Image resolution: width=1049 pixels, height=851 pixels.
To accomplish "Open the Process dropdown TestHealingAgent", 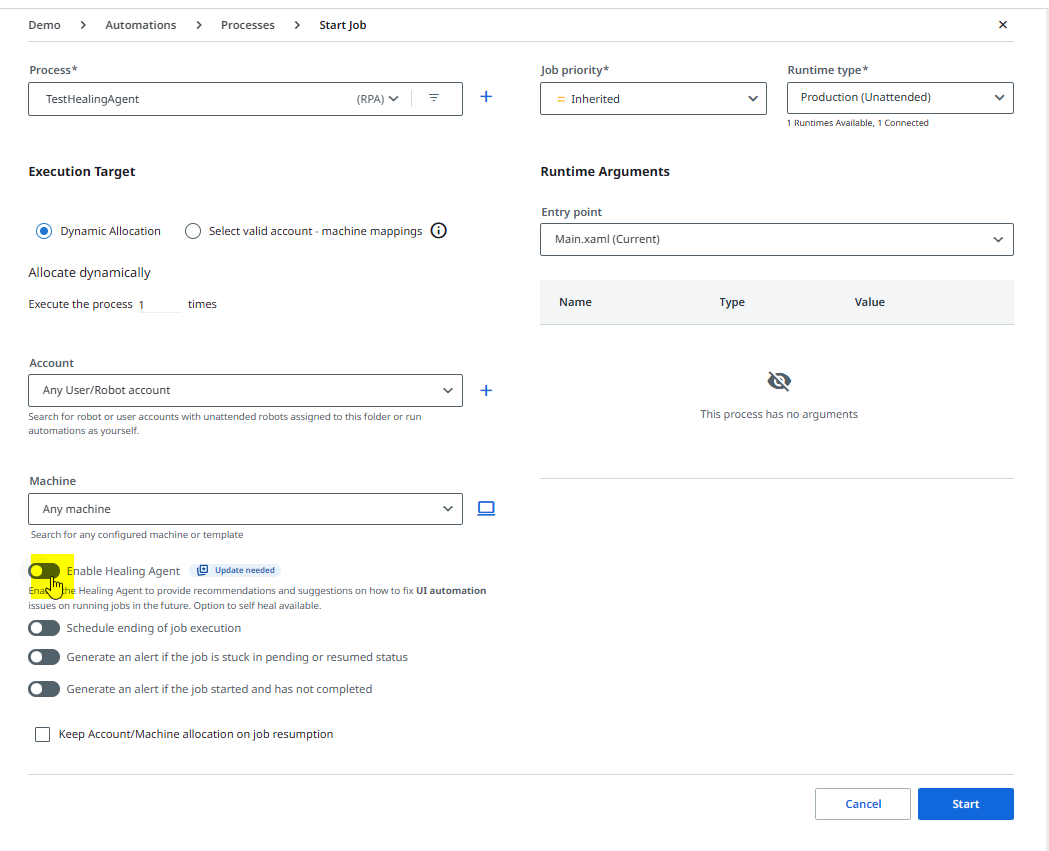I will [246, 99].
